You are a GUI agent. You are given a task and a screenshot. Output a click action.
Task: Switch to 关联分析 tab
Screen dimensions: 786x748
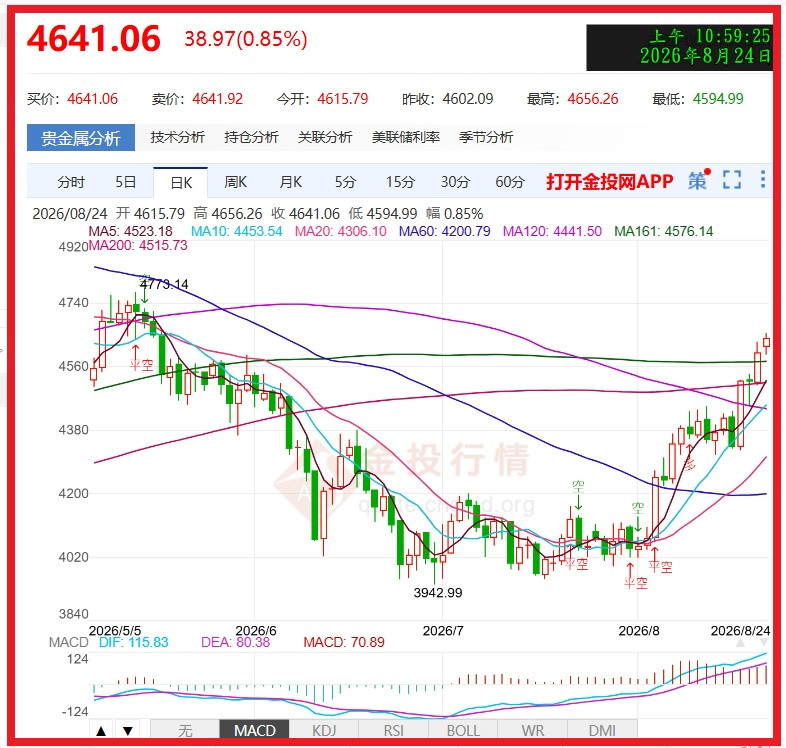[x=325, y=137]
